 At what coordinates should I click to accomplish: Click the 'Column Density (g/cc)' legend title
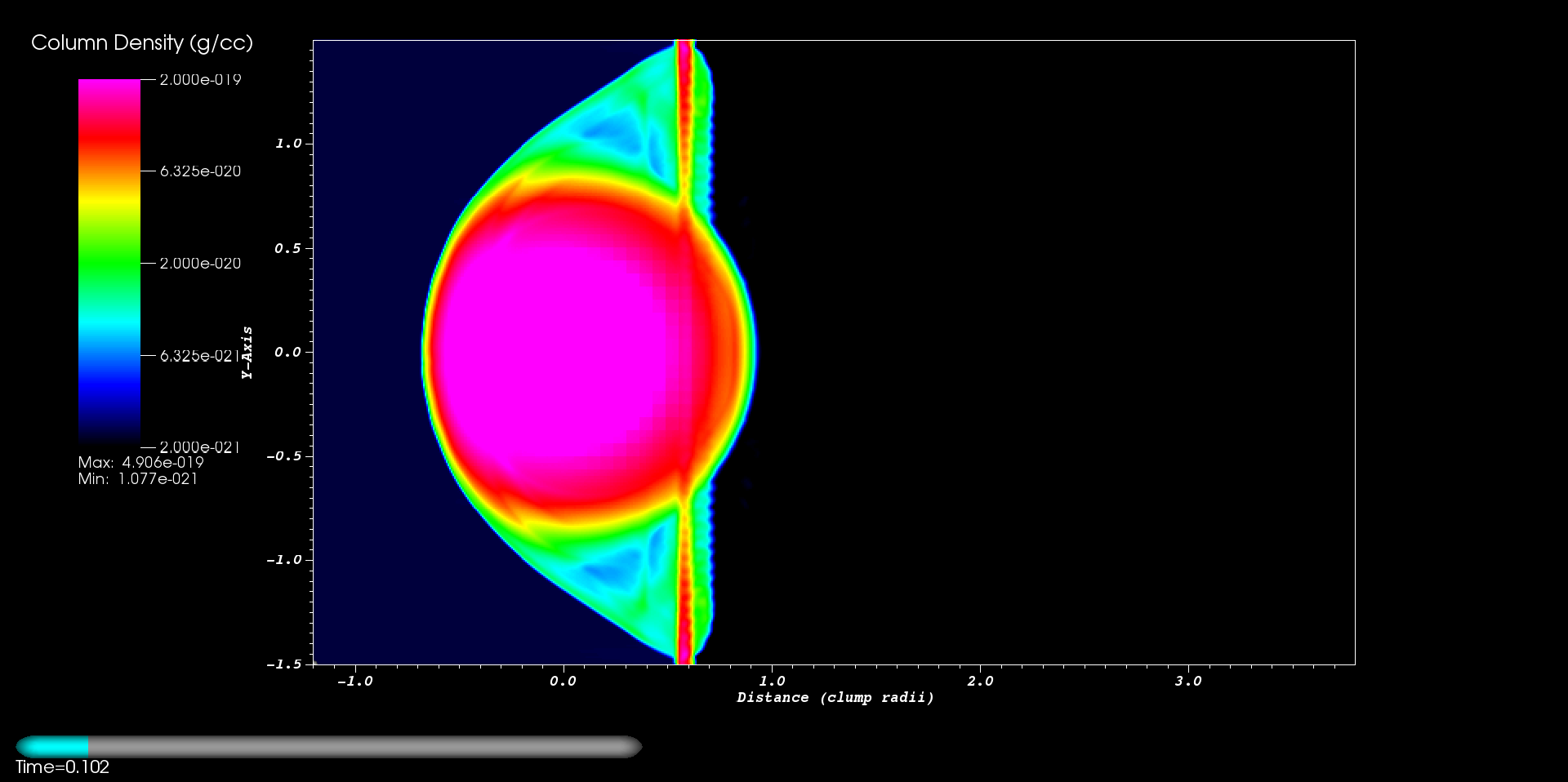142,43
